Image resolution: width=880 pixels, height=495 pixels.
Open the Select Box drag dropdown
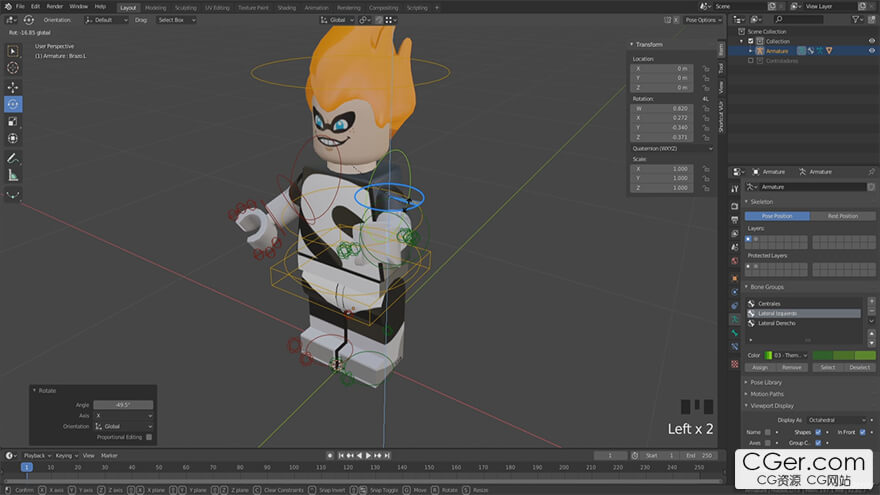coord(176,20)
